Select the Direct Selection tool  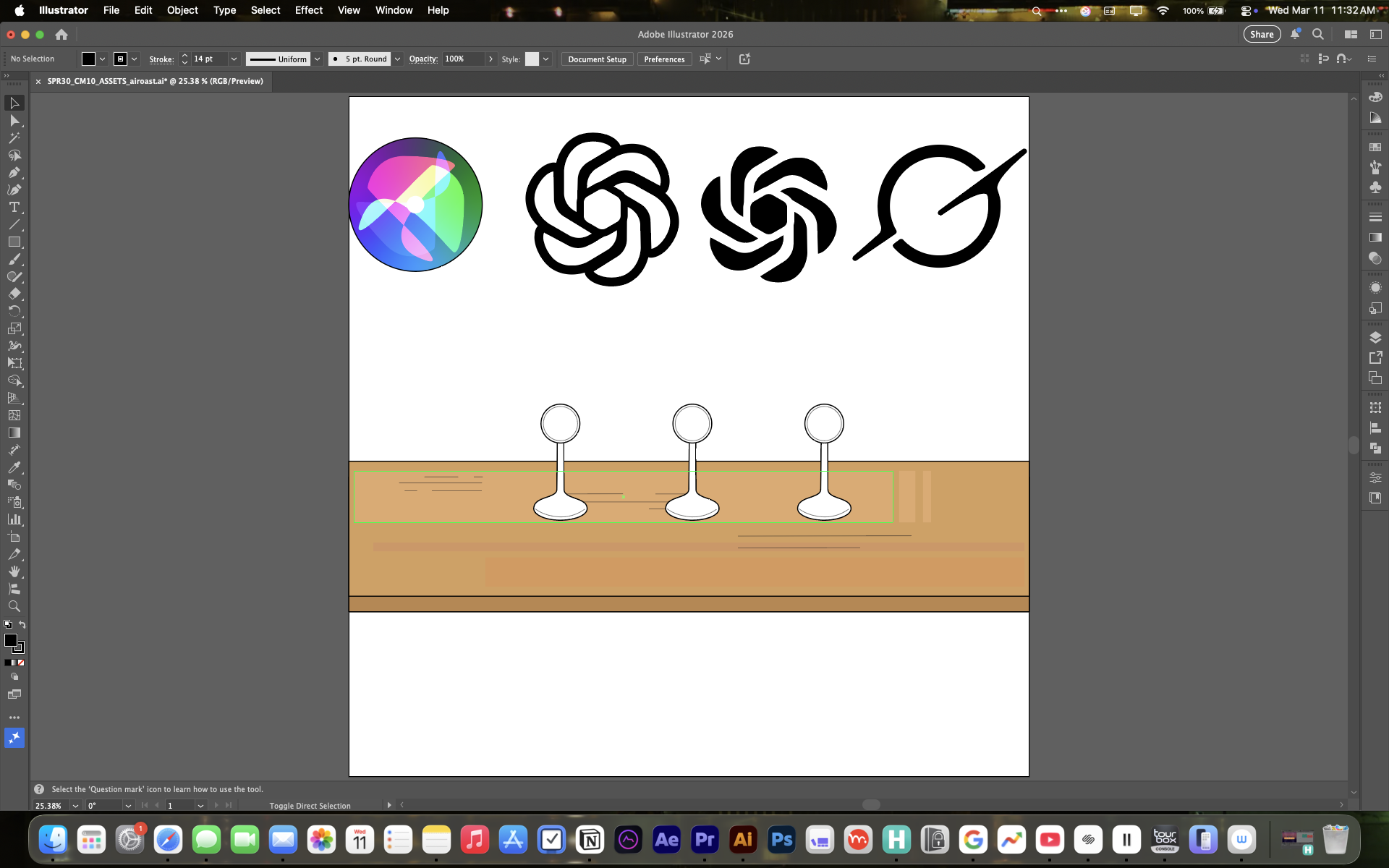14,121
